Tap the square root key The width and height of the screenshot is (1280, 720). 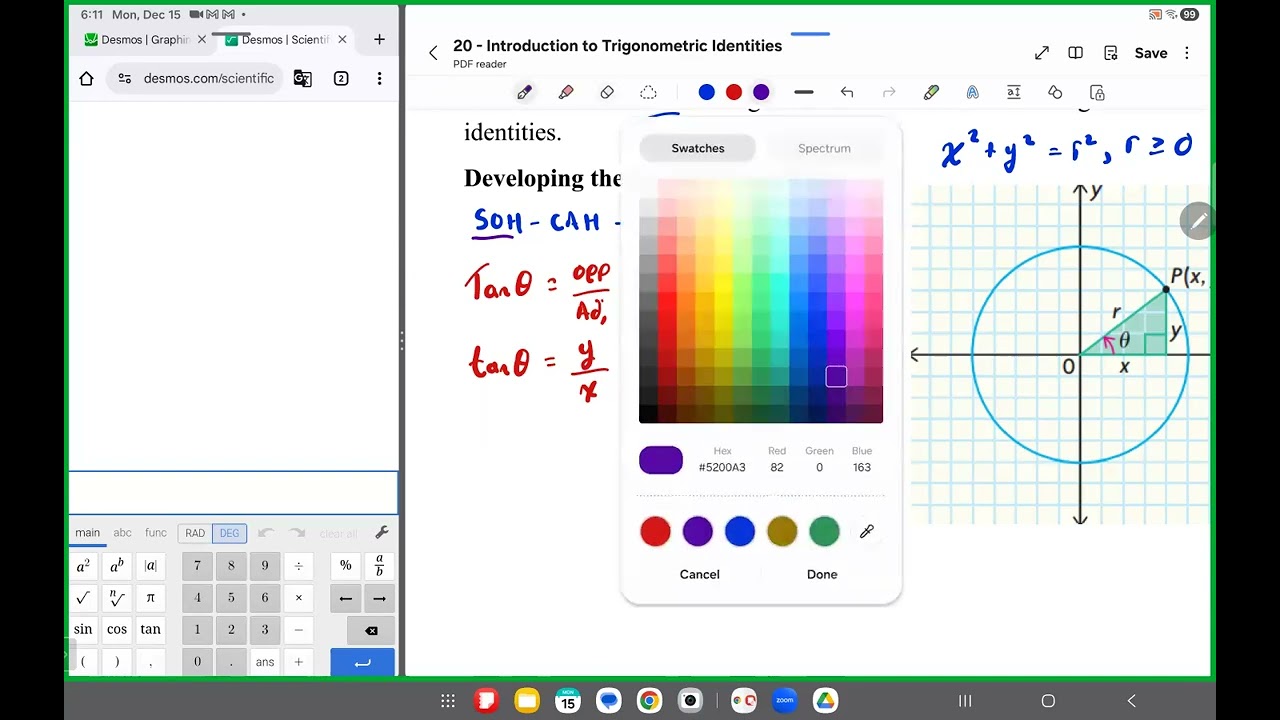[x=83, y=598]
